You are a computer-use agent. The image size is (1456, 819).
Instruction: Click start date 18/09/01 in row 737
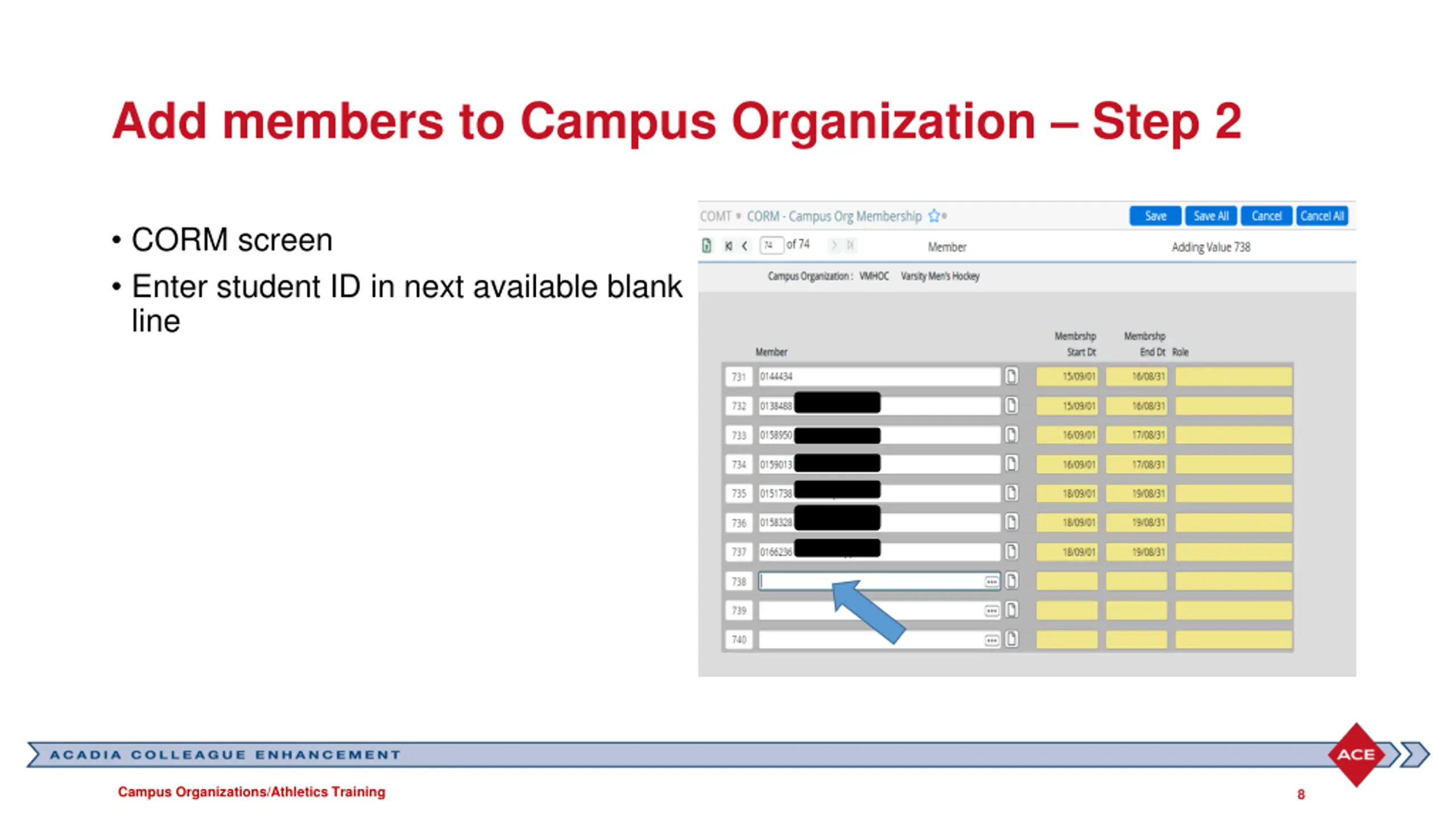(1067, 552)
